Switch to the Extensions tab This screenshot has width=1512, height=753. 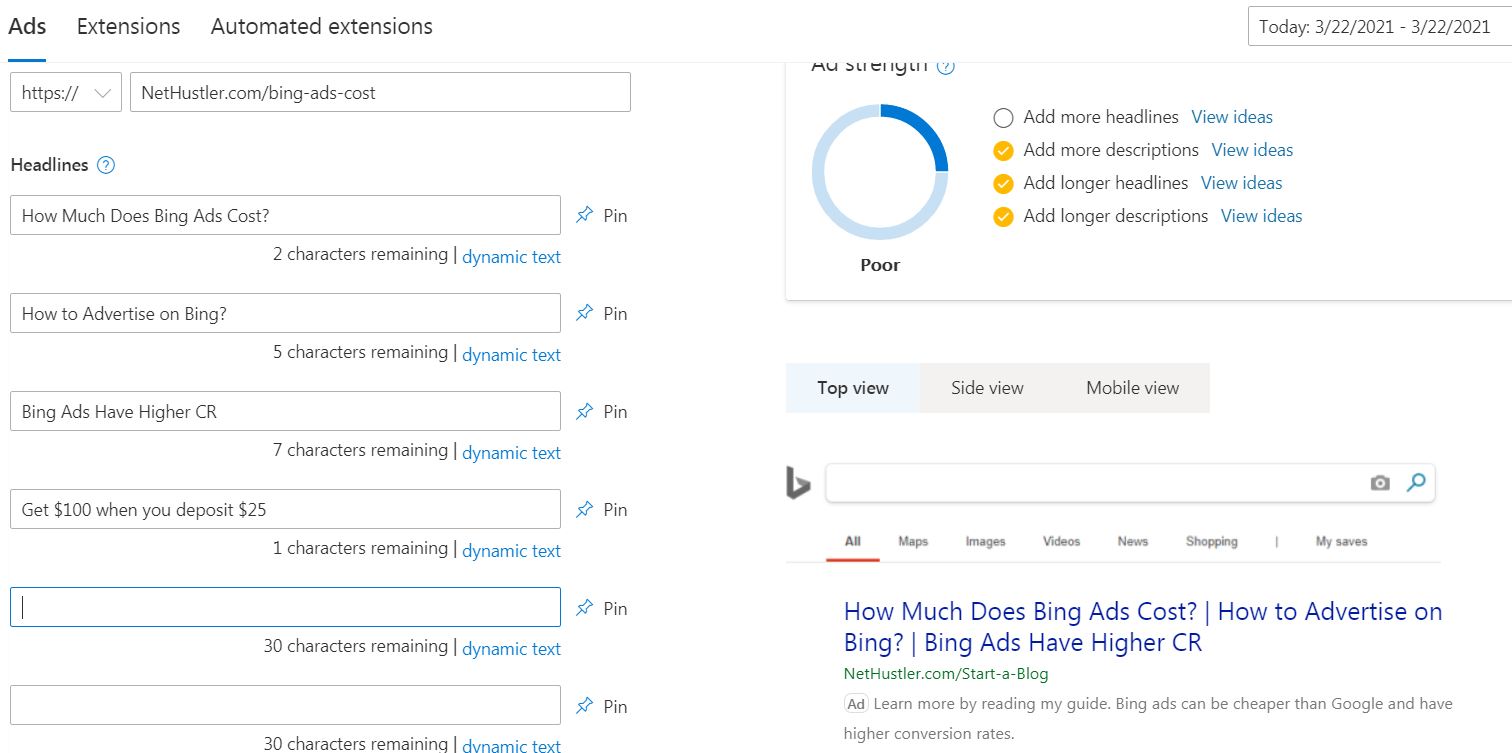coord(128,26)
